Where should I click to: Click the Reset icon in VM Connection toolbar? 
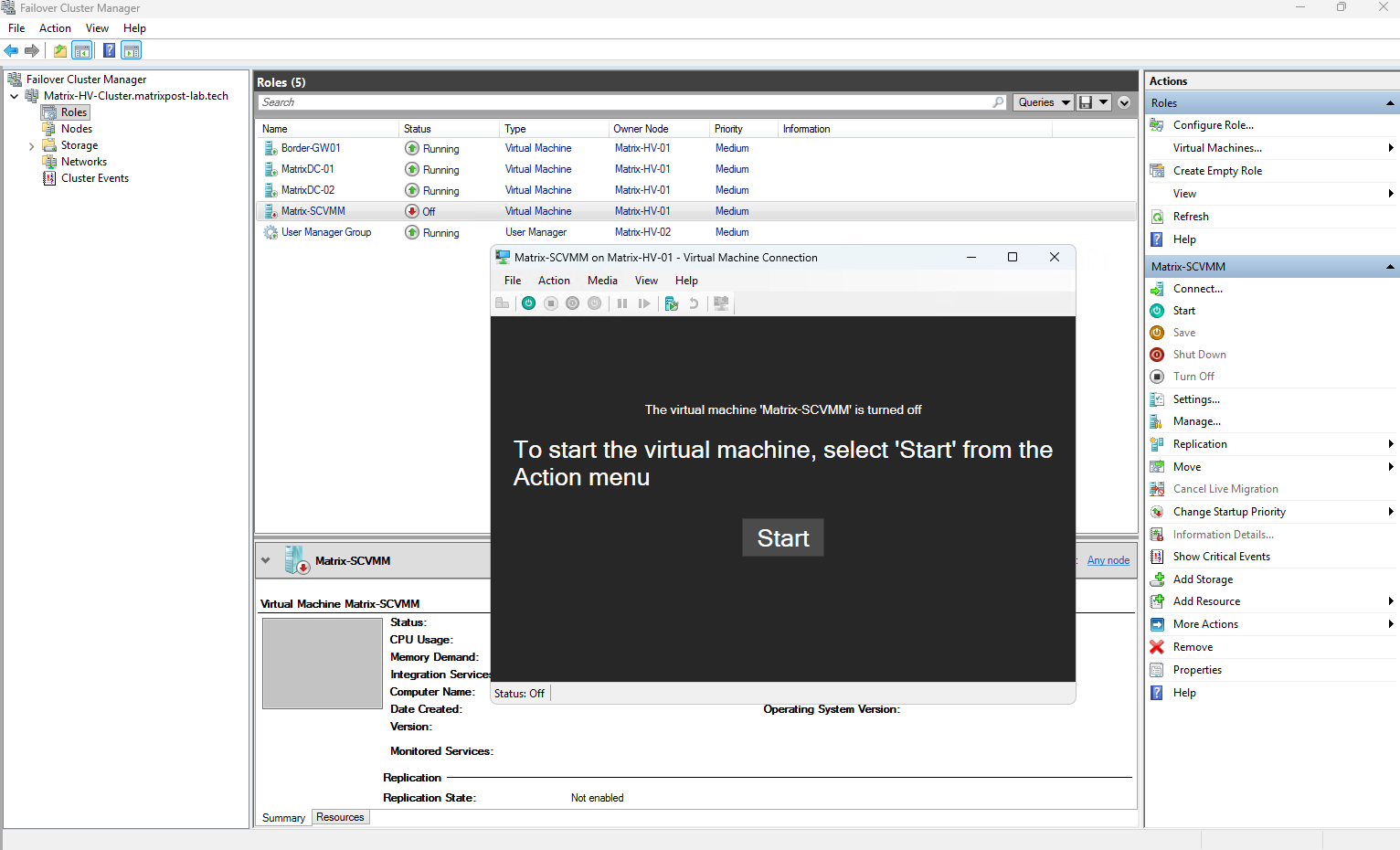644,303
